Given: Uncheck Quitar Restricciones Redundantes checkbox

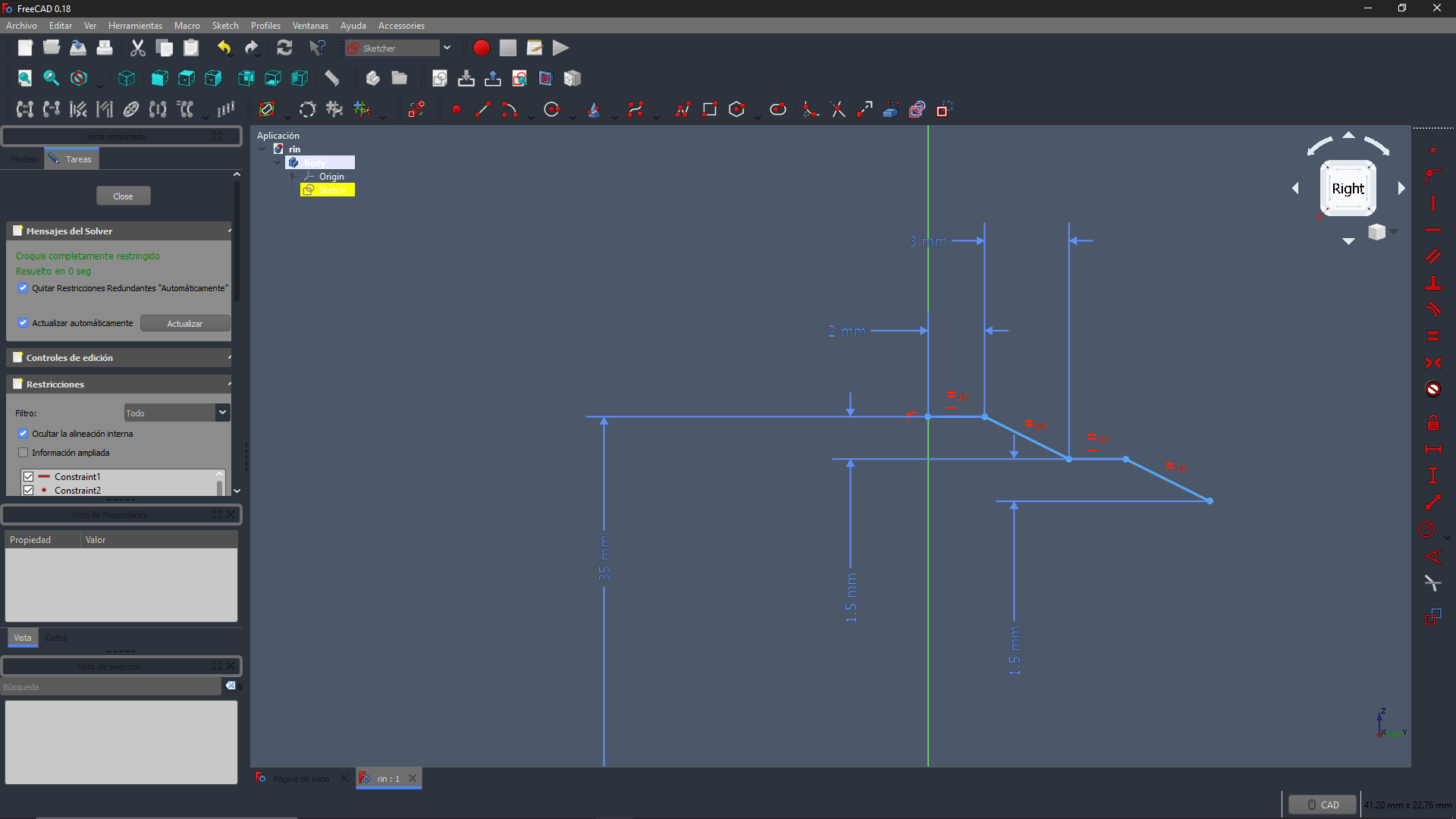Looking at the screenshot, I should pyautogui.click(x=23, y=288).
